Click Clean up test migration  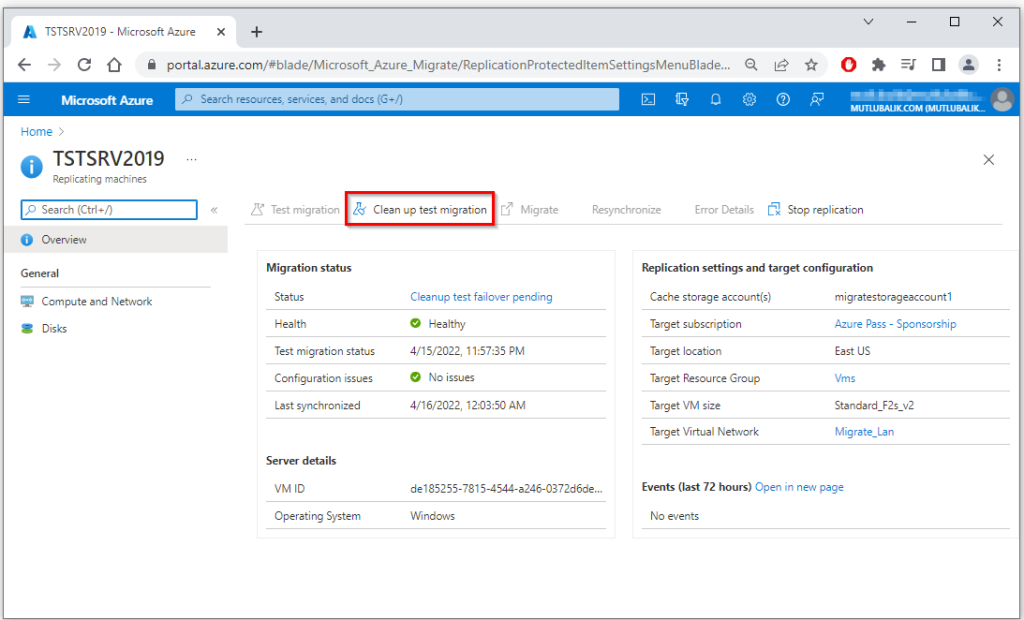(x=420, y=210)
